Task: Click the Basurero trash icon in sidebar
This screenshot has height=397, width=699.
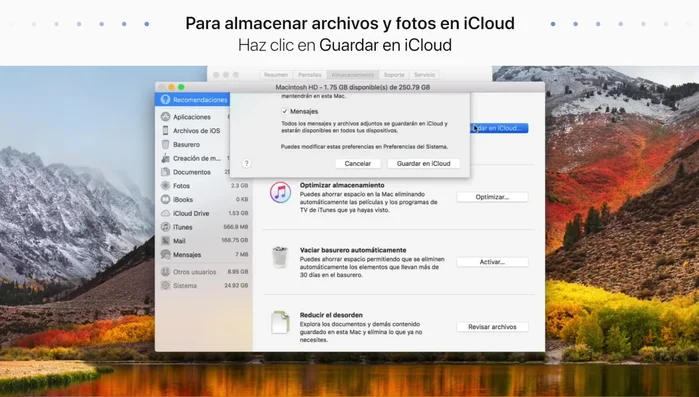Action: pyautogui.click(x=165, y=144)
